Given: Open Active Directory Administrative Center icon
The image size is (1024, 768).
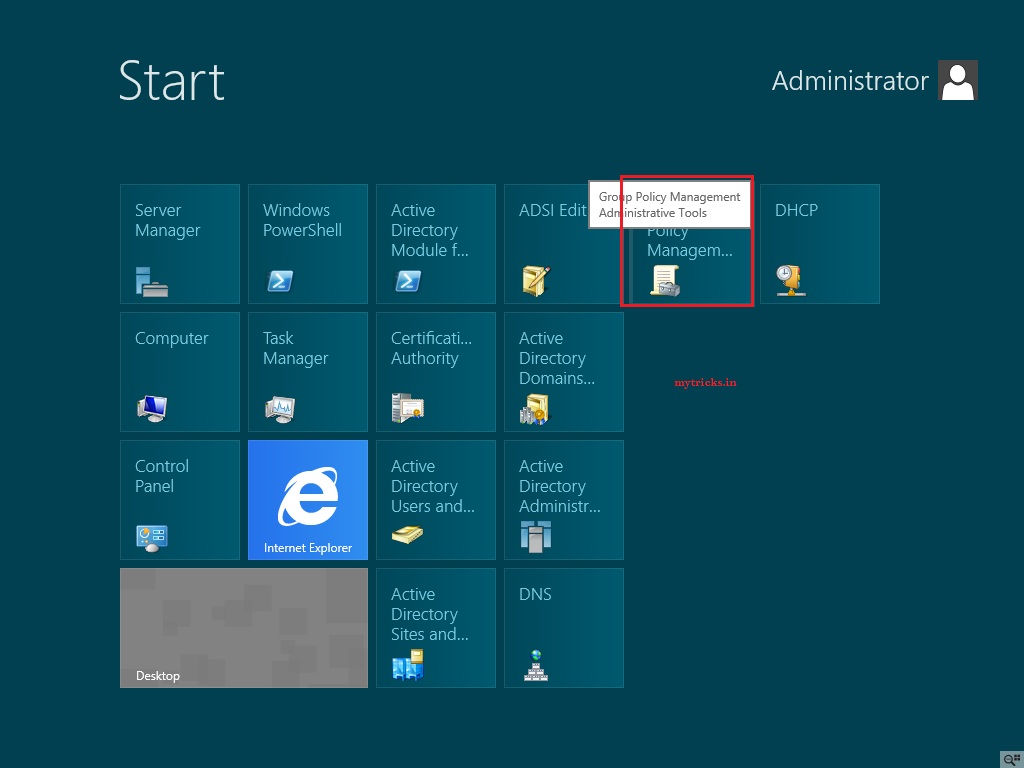Looking at the screenshot, I should [x=536, y=537].
